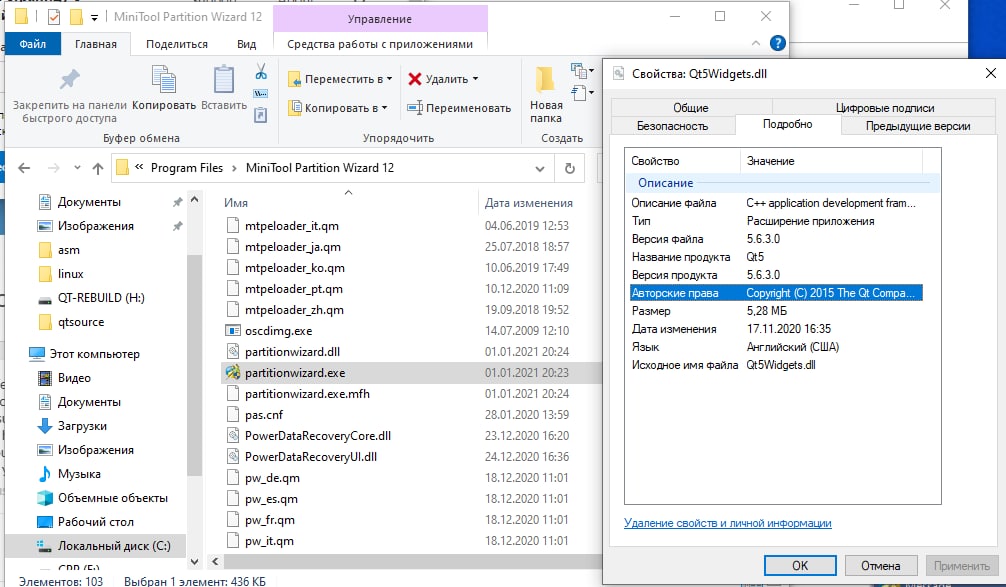This screenshot has width=1006, height=587.
Task: Open Общие tab in properties
Action: (x=691, y=107)
